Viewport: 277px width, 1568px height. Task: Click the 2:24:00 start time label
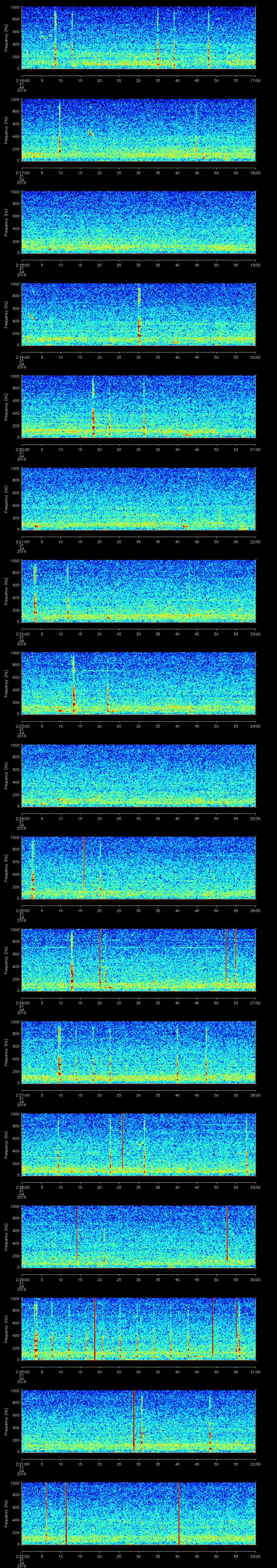pos(22,818)
